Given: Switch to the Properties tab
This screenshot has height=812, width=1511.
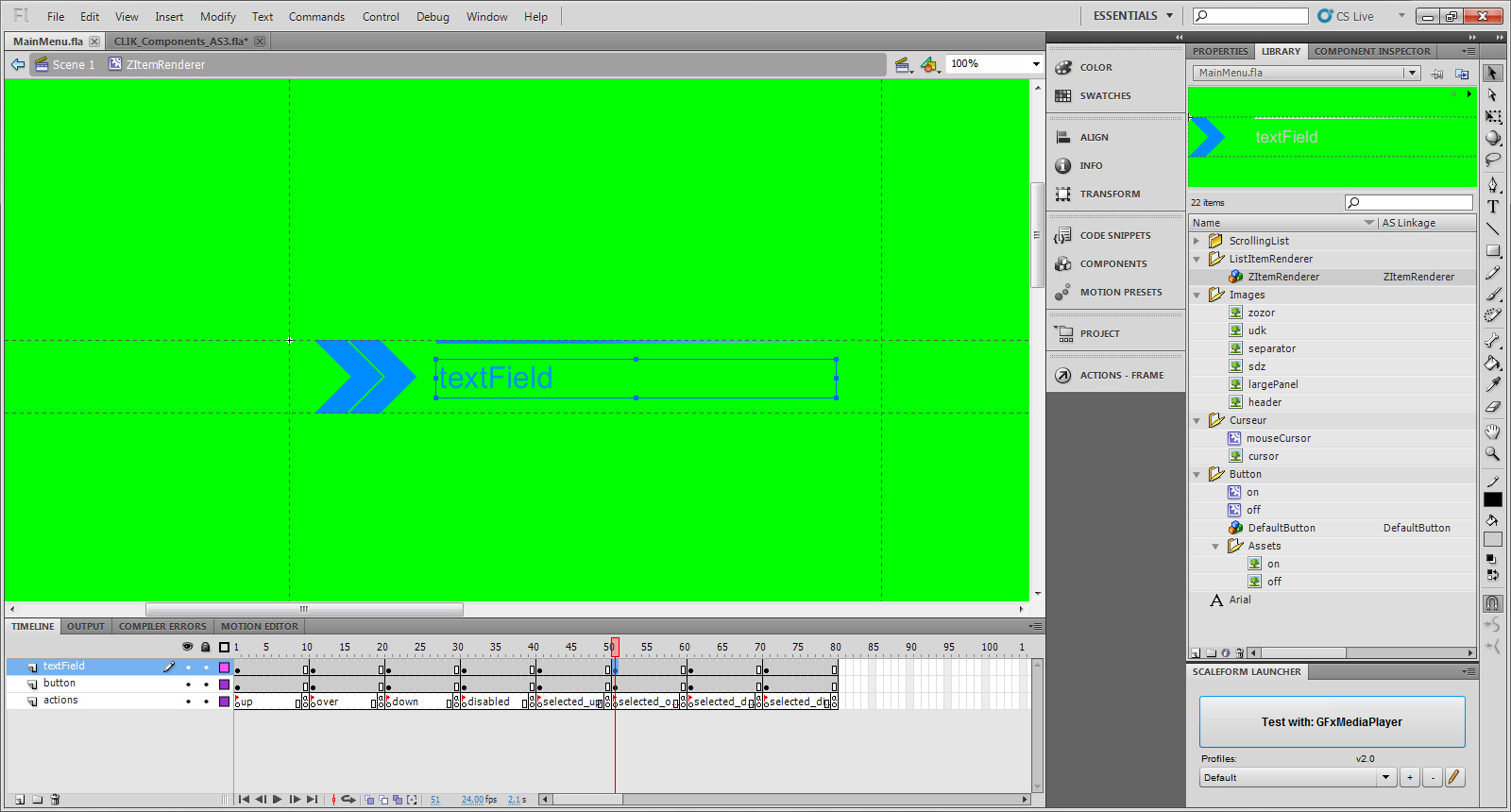Looking at the screenshot, I should 1220,52.
